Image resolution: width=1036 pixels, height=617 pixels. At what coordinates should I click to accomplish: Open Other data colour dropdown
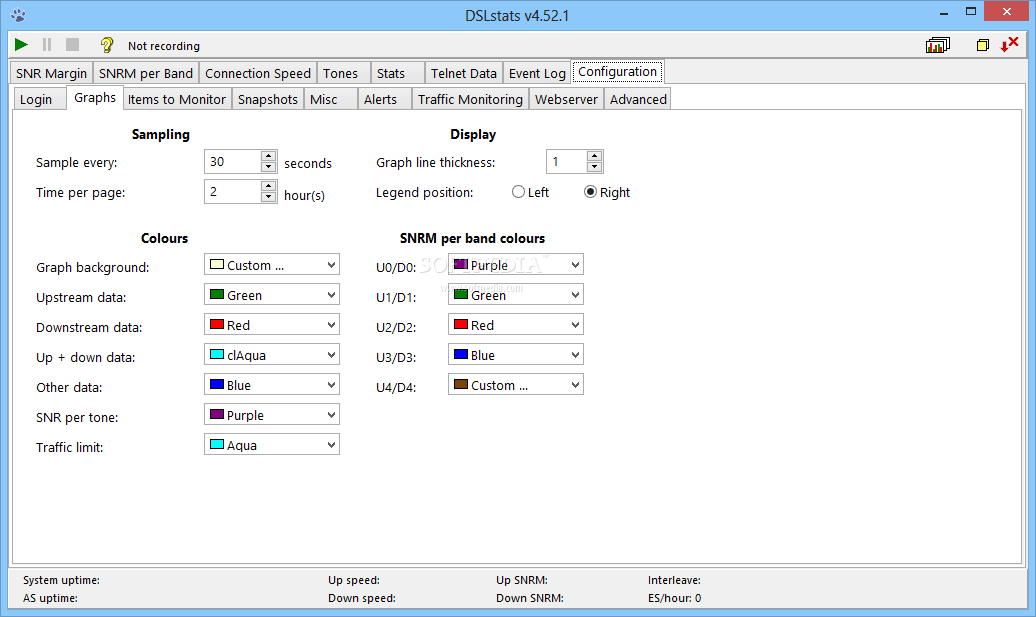272,385
